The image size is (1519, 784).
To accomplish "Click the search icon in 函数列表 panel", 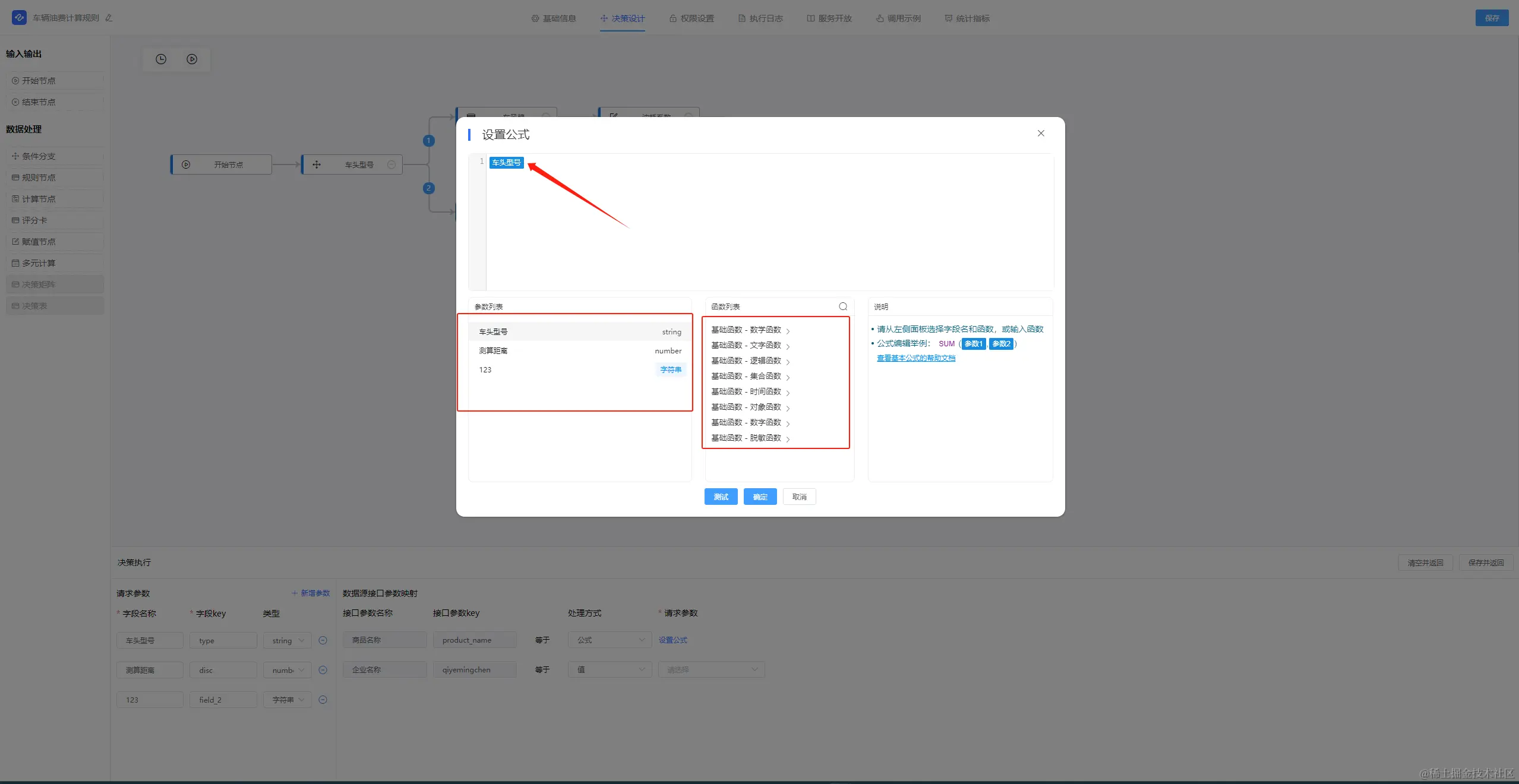I will [x=842, y=306].
